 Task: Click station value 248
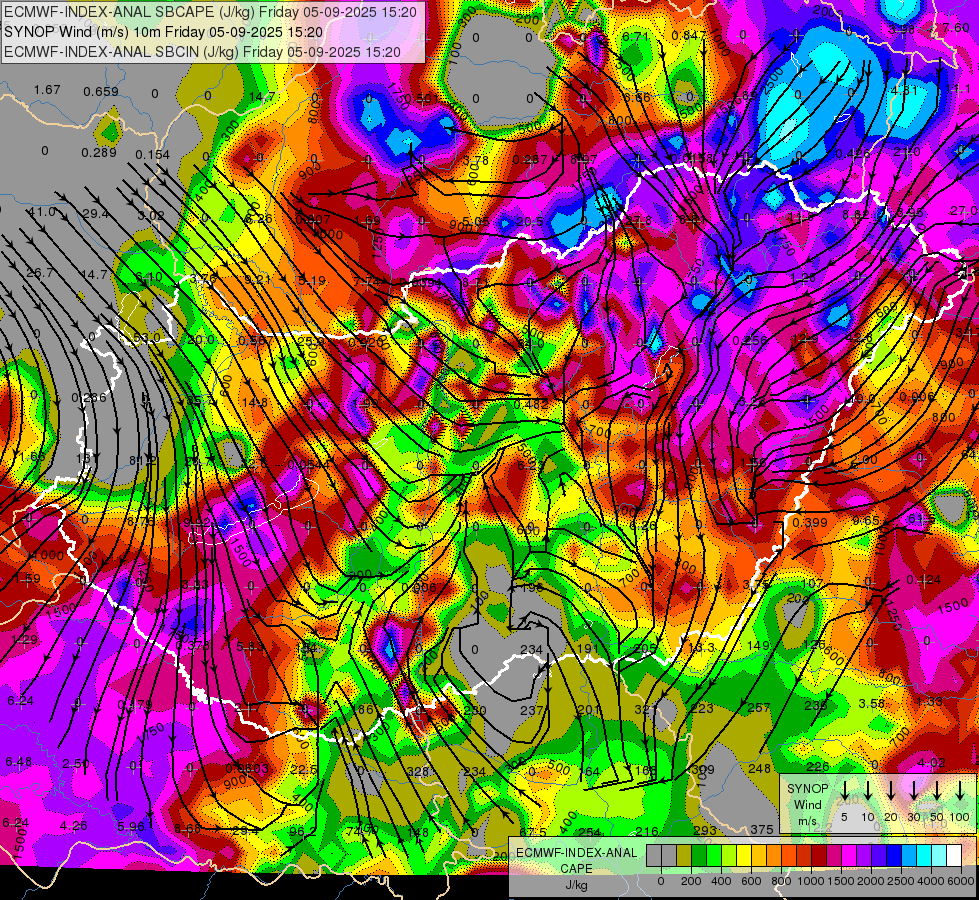(760, 769)
